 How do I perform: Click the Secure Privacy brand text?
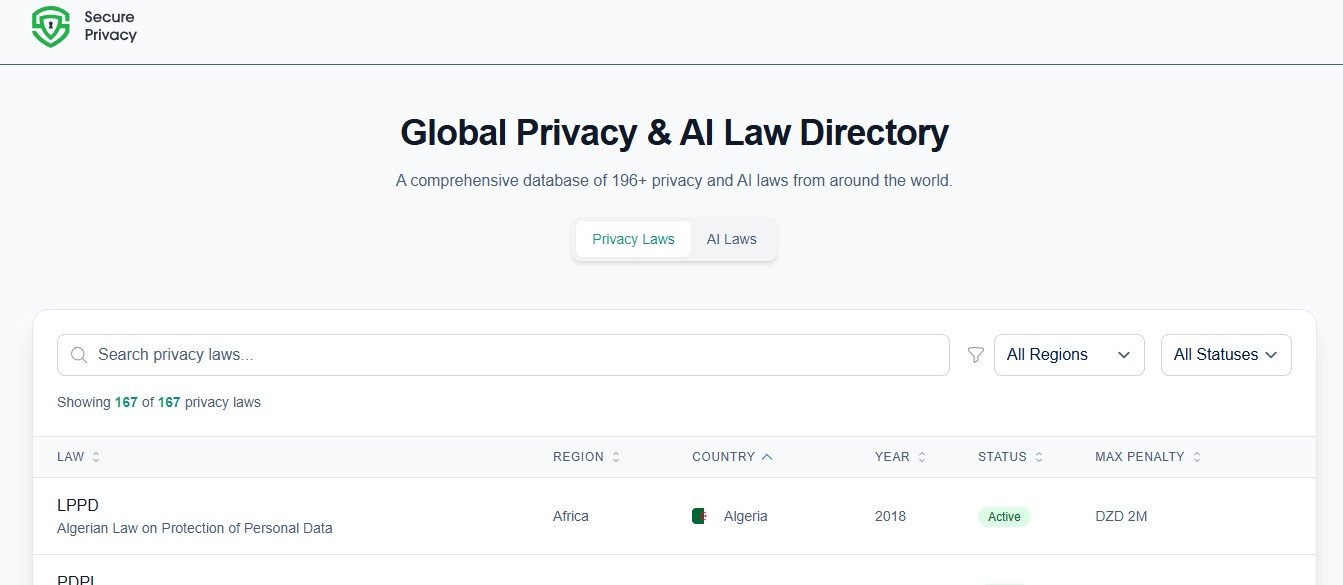pyautogui.click(x=110, y=26)
